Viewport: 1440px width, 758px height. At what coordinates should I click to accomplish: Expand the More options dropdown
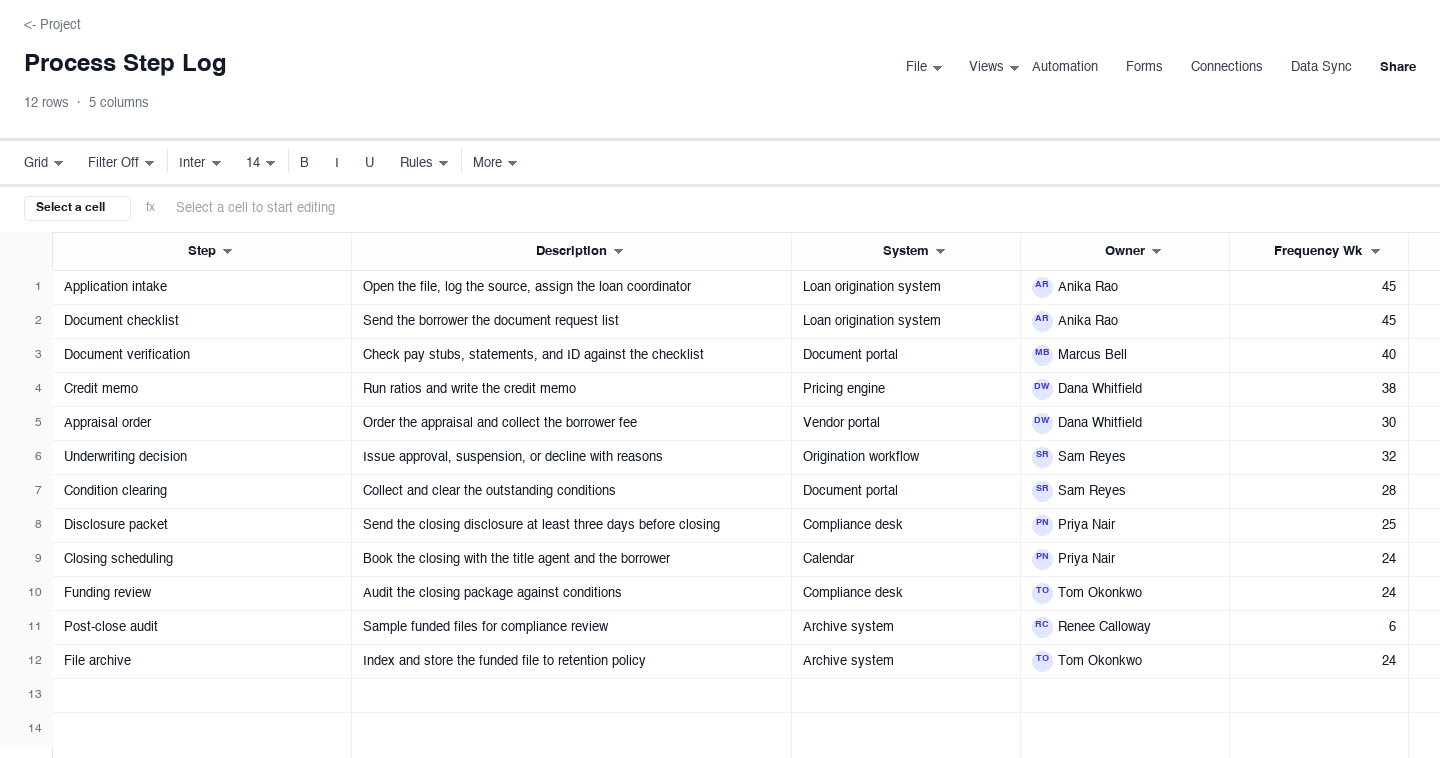(x=495, y=162)
